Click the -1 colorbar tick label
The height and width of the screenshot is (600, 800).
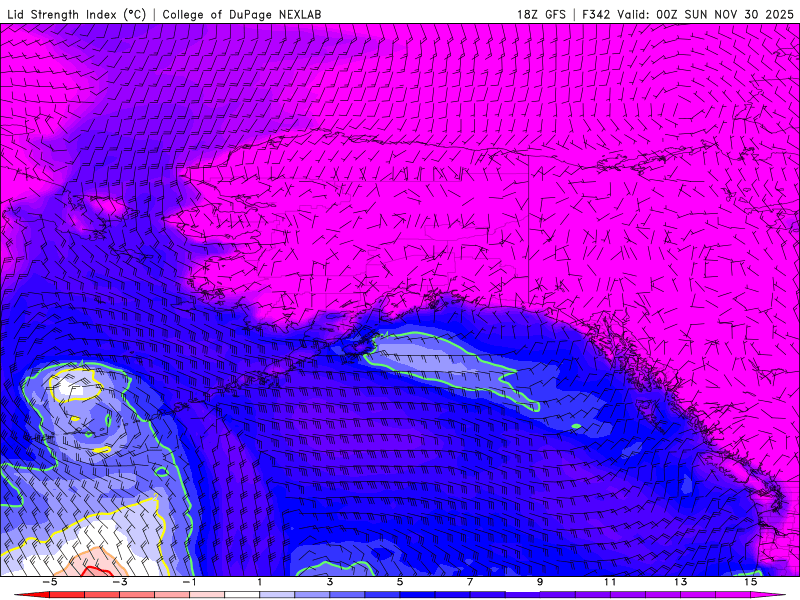(189, 582)
